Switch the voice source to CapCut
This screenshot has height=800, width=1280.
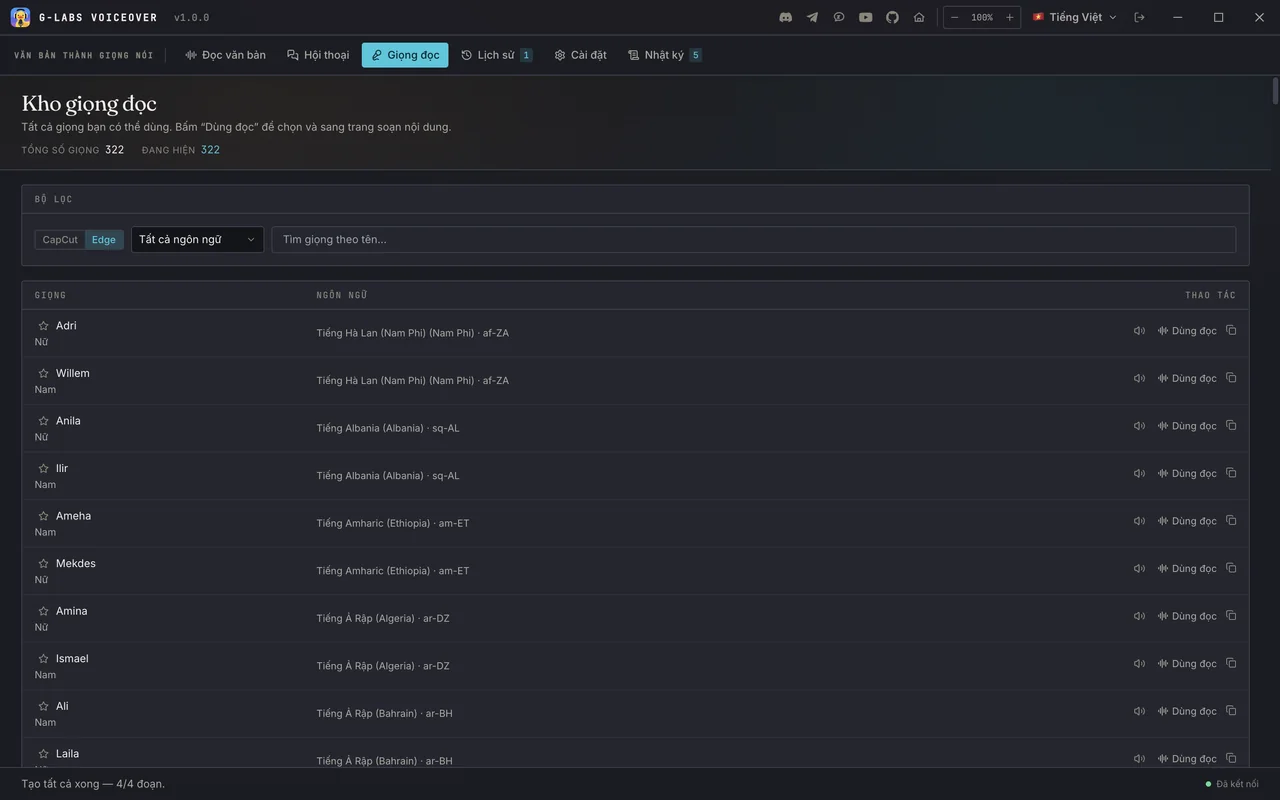60,240
